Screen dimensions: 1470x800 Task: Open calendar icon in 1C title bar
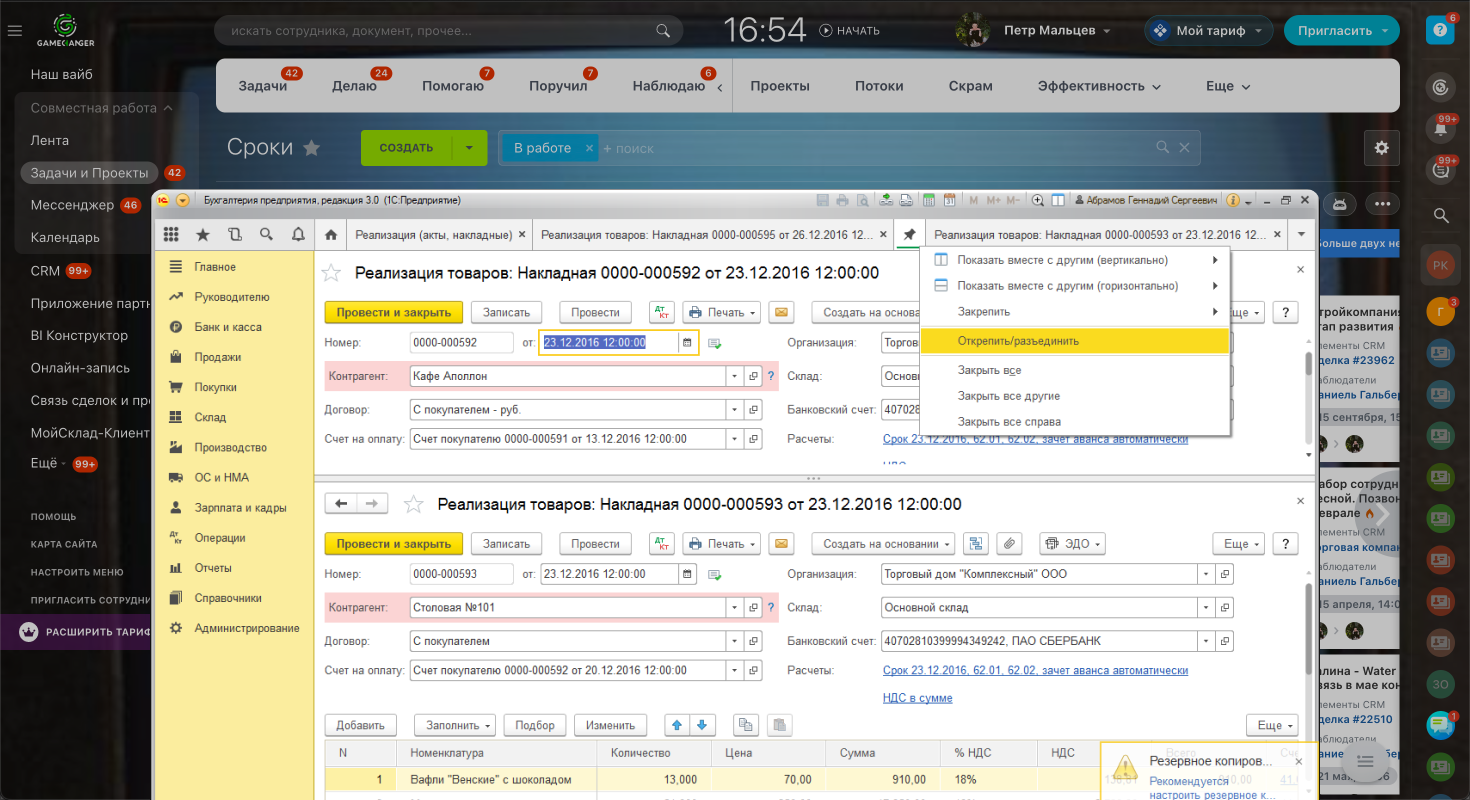[x=950, y=201]
